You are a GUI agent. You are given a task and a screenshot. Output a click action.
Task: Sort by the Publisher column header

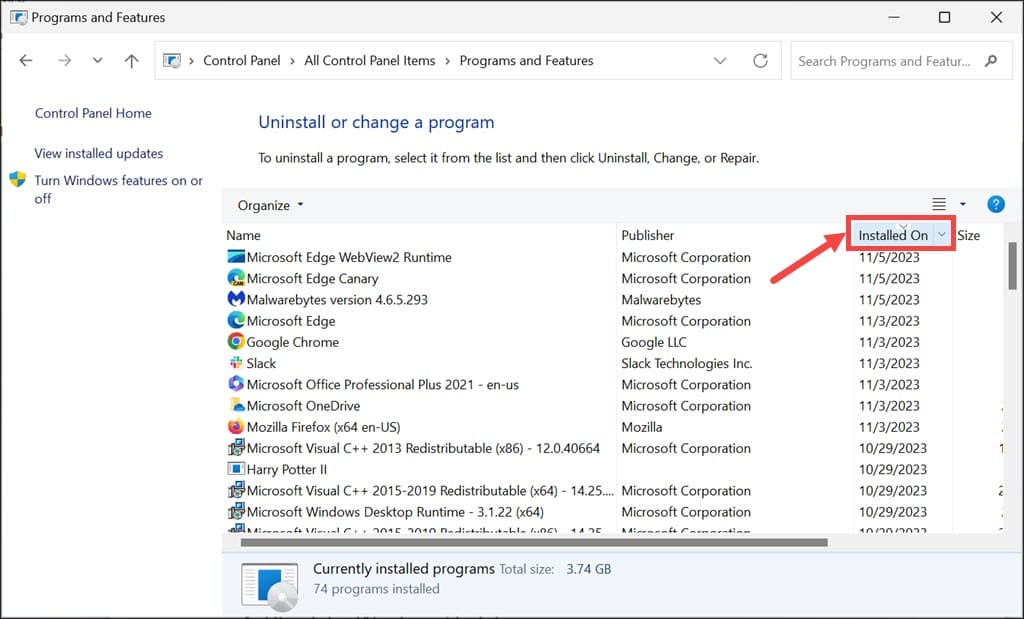coord(648,235)
